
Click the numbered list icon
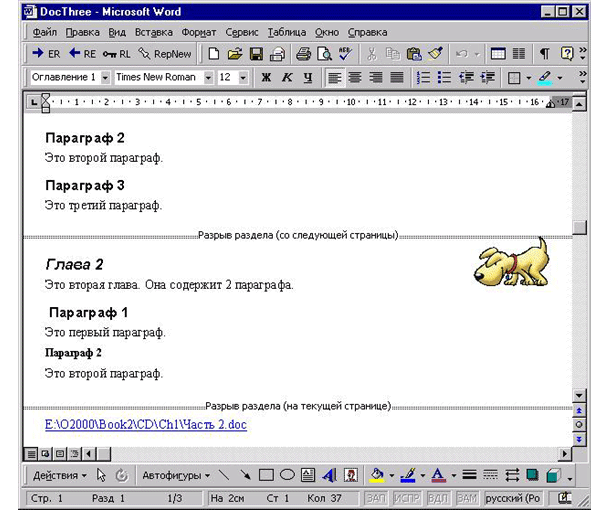tap(423, 77)
